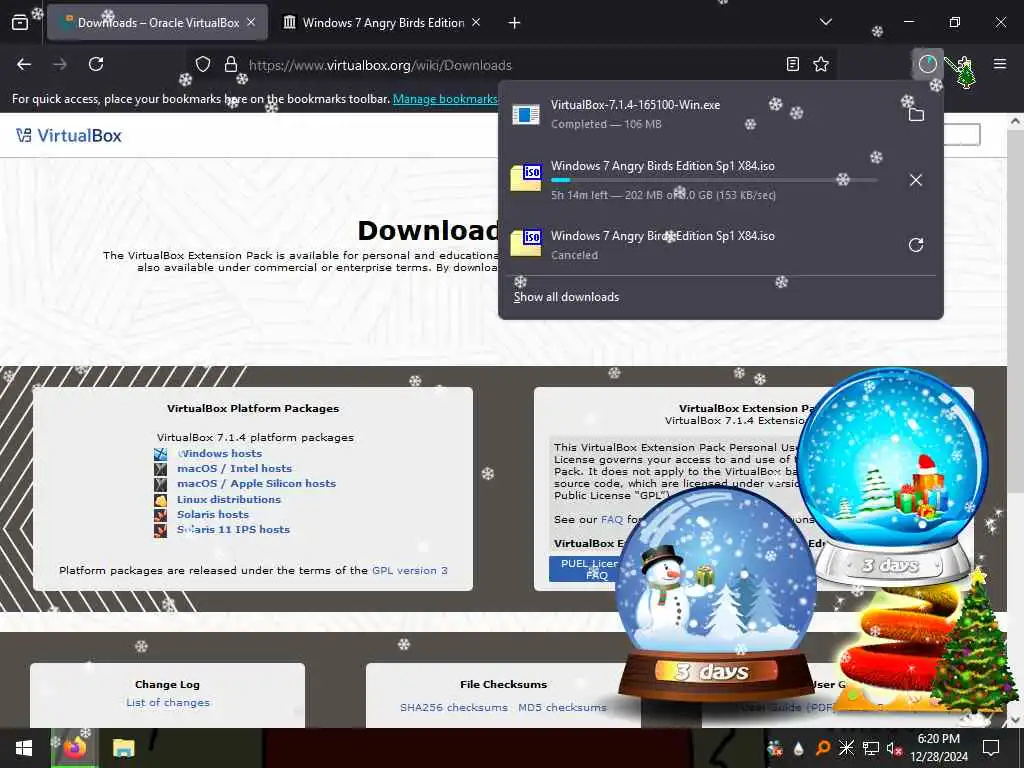Open the Action Center notifications icon
1024x768 pixels.
click(991, 748)
